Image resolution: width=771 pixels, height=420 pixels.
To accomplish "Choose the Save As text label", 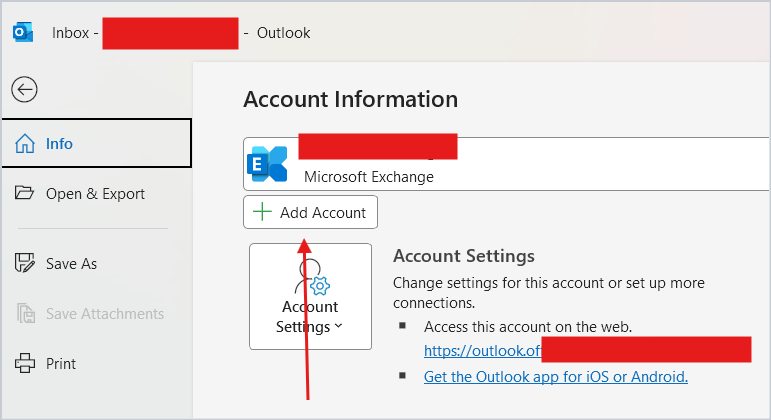I will (71, 264).
